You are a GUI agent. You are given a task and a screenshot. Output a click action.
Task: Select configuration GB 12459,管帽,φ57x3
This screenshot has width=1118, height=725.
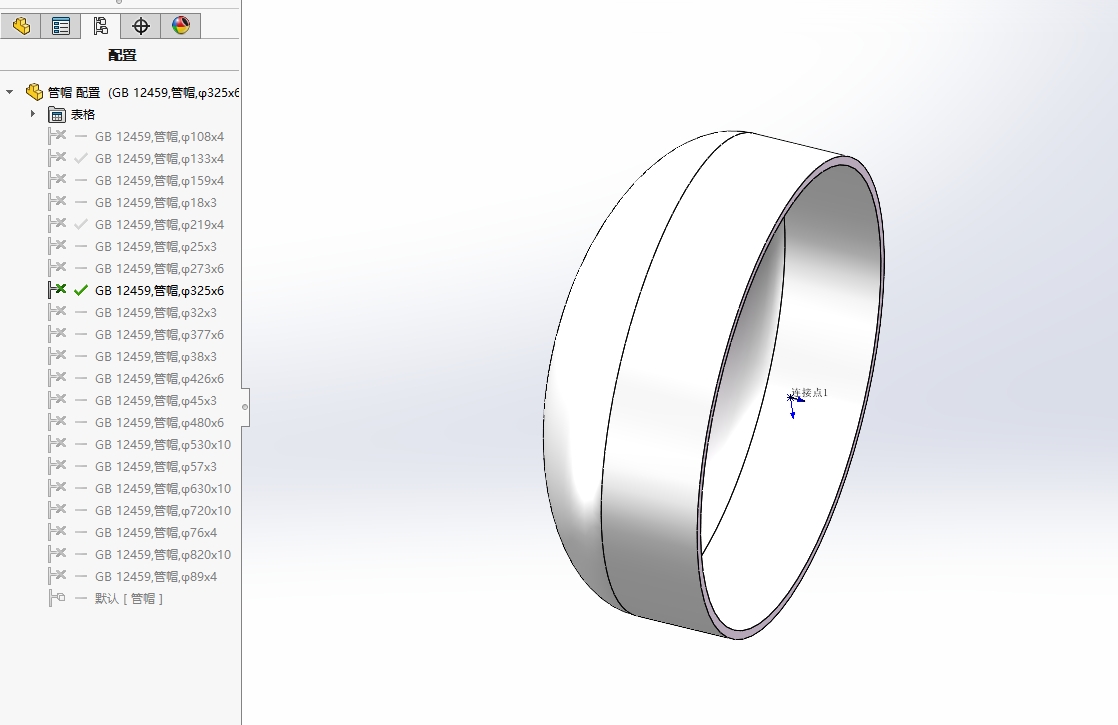pos(155,467)
